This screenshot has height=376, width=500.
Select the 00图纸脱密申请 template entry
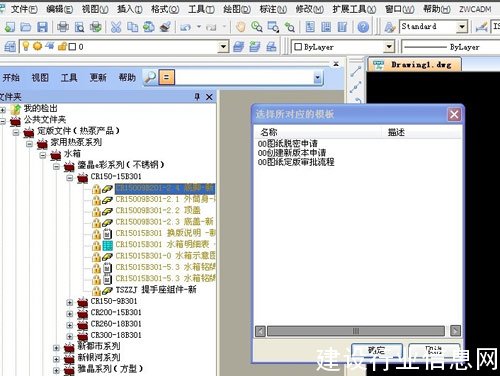click(288, 144)
